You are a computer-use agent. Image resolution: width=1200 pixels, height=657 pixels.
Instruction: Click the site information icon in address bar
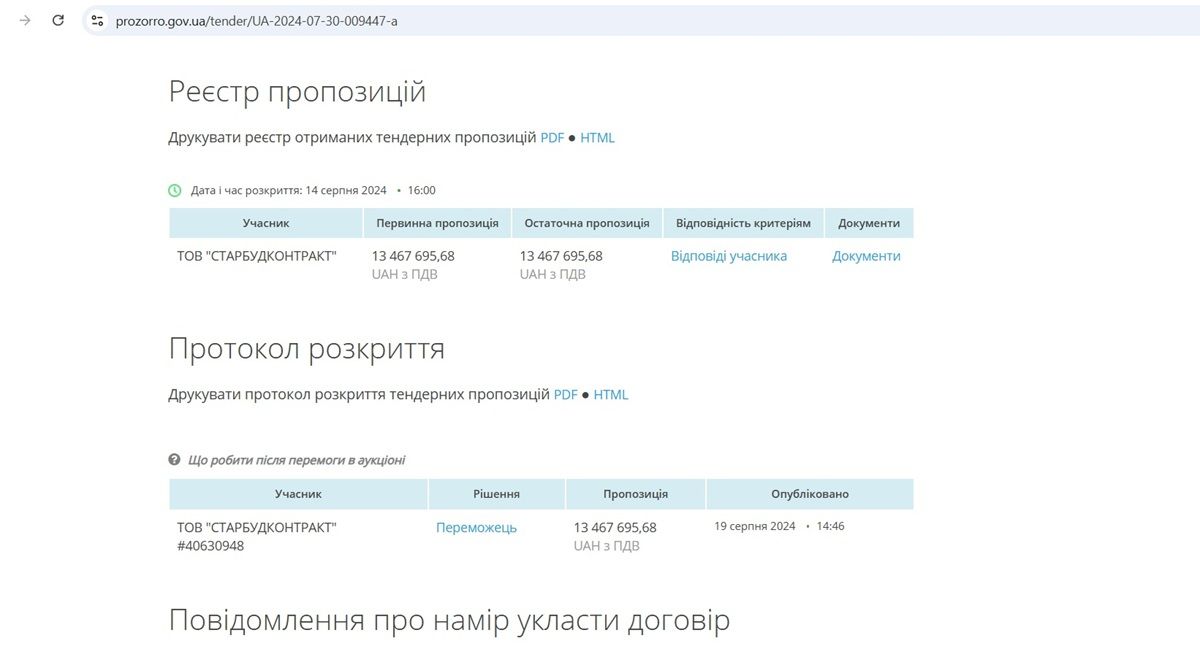click(96, 20)
